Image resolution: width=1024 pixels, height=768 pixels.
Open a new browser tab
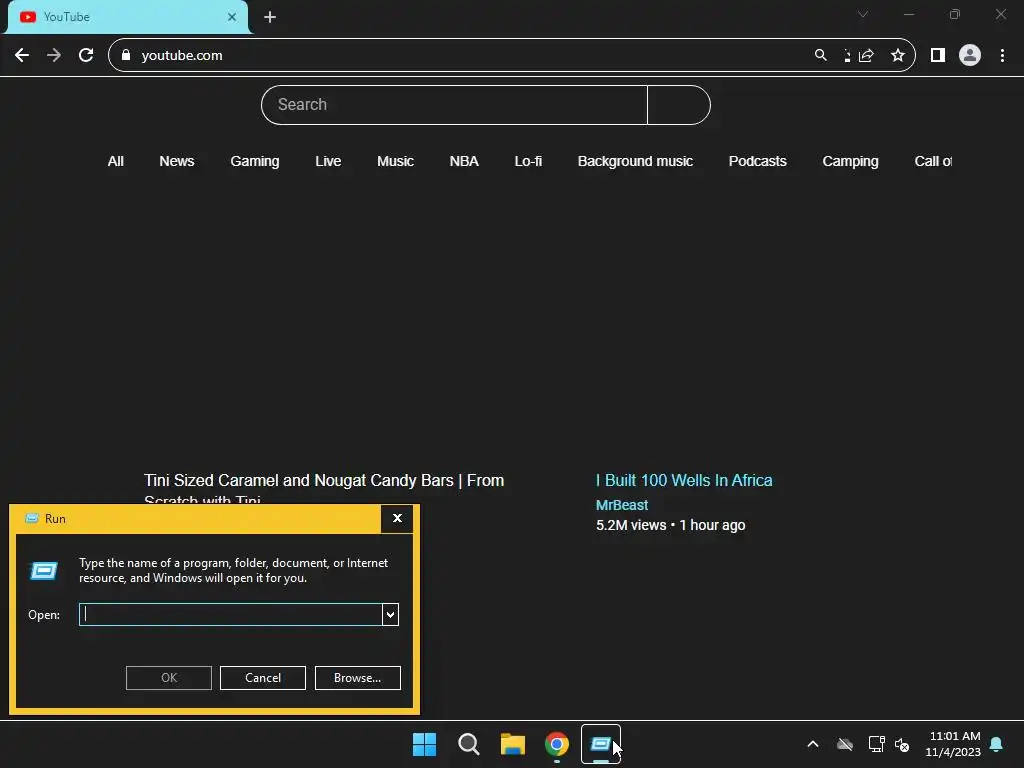point(270,17)
